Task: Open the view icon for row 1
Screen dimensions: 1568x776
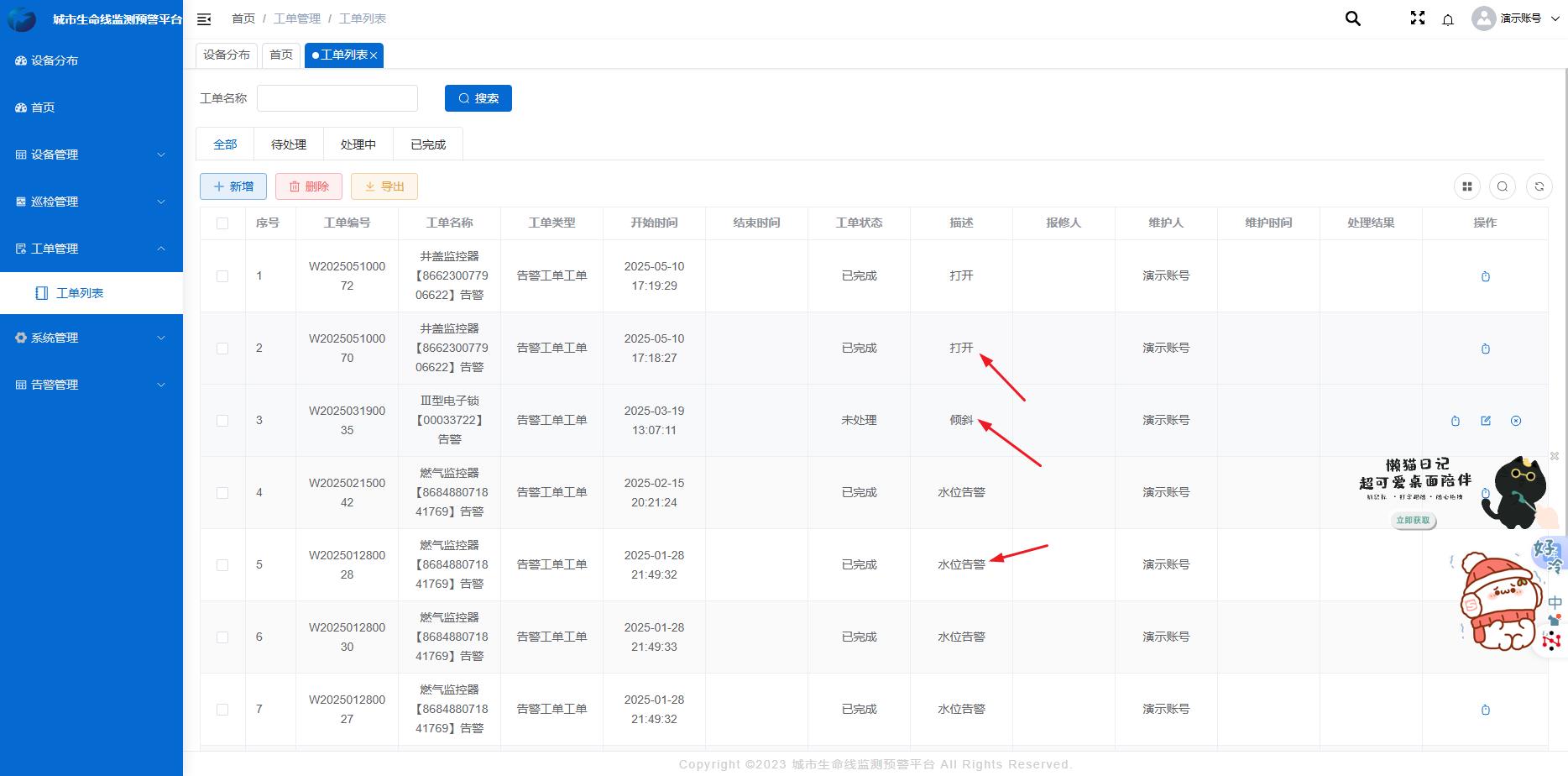Action: [1486, 276]
